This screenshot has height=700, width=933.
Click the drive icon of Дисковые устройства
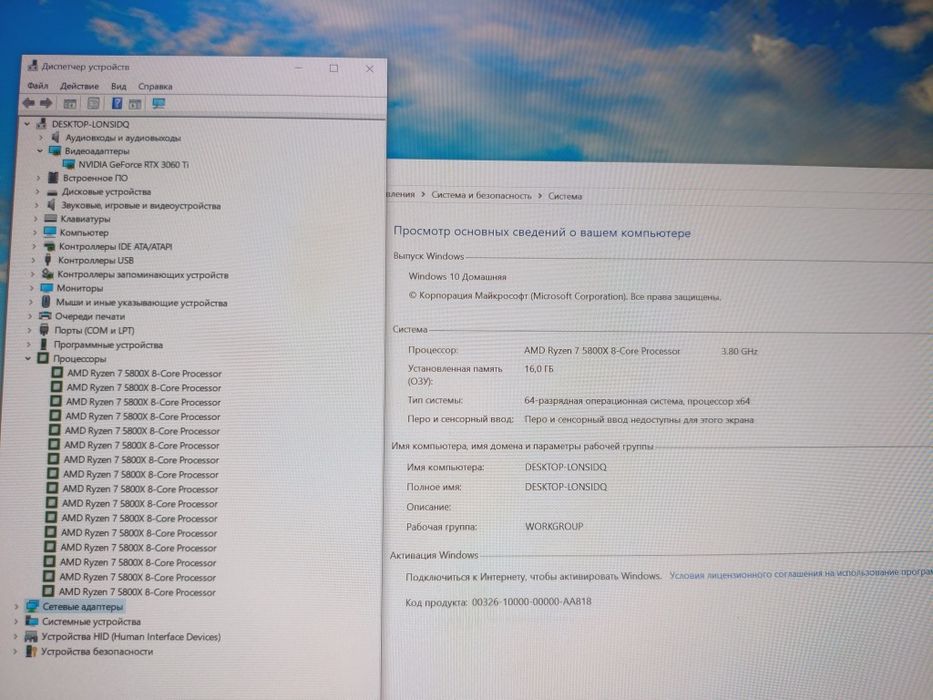coord(52,192)
